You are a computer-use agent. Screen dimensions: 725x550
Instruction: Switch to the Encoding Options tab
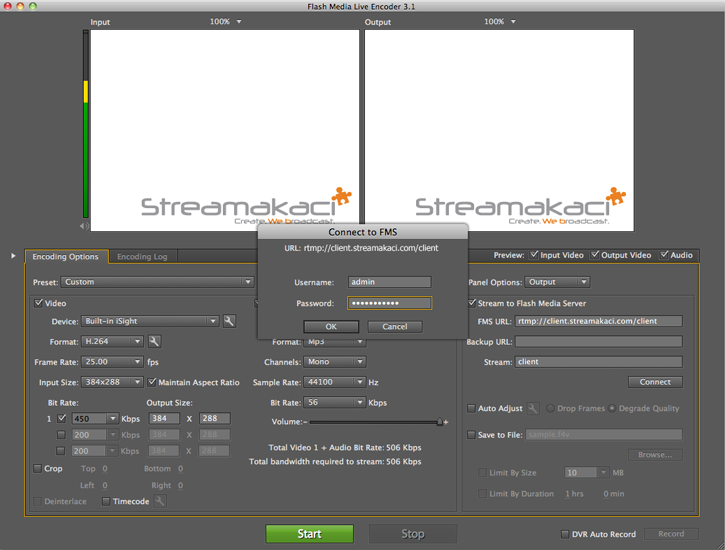click(x=66, y=257)
